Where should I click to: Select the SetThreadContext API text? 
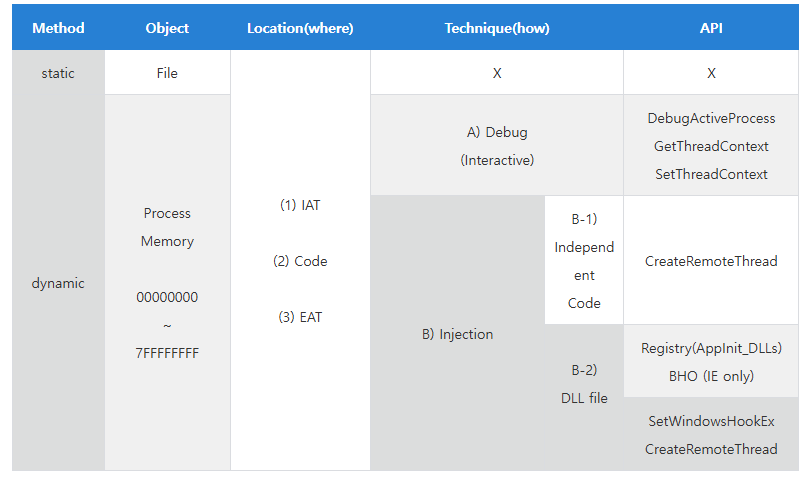coord(711,174)
